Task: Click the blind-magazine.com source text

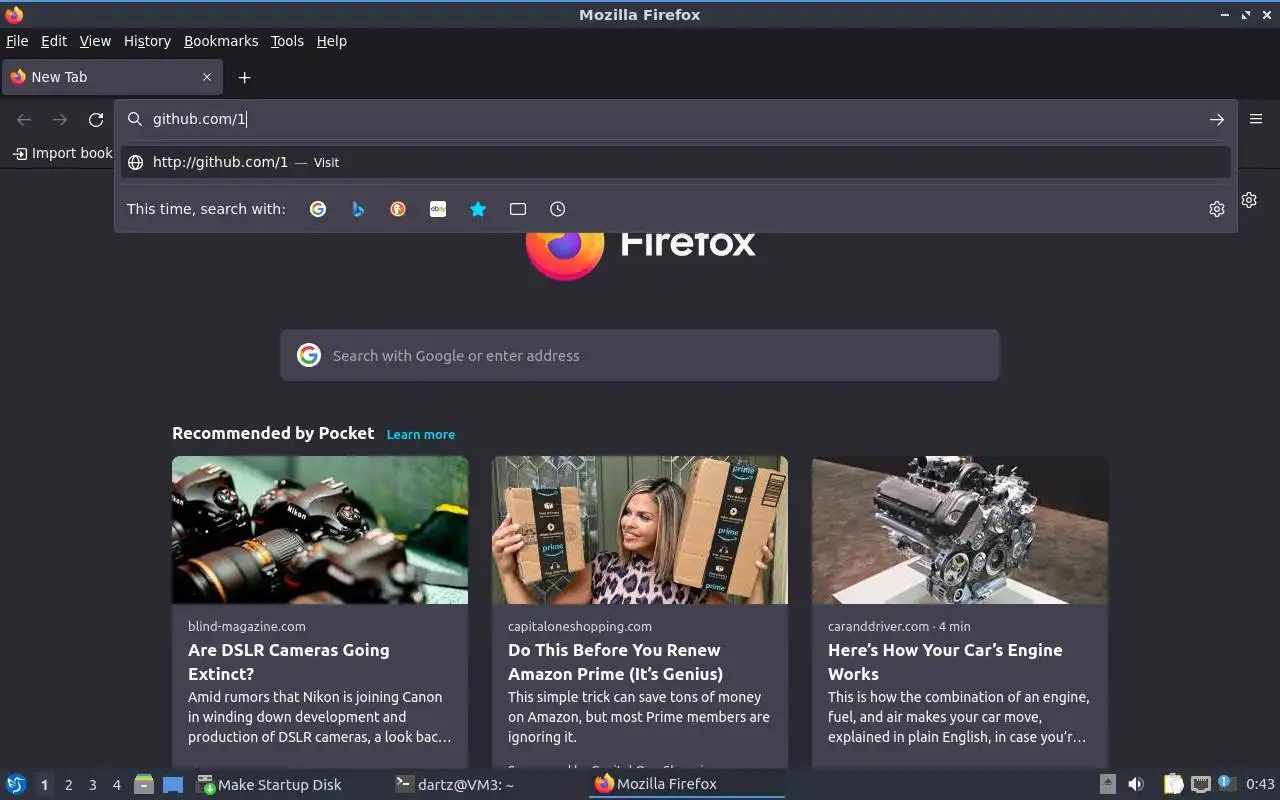Action: [x=247, y=626]
